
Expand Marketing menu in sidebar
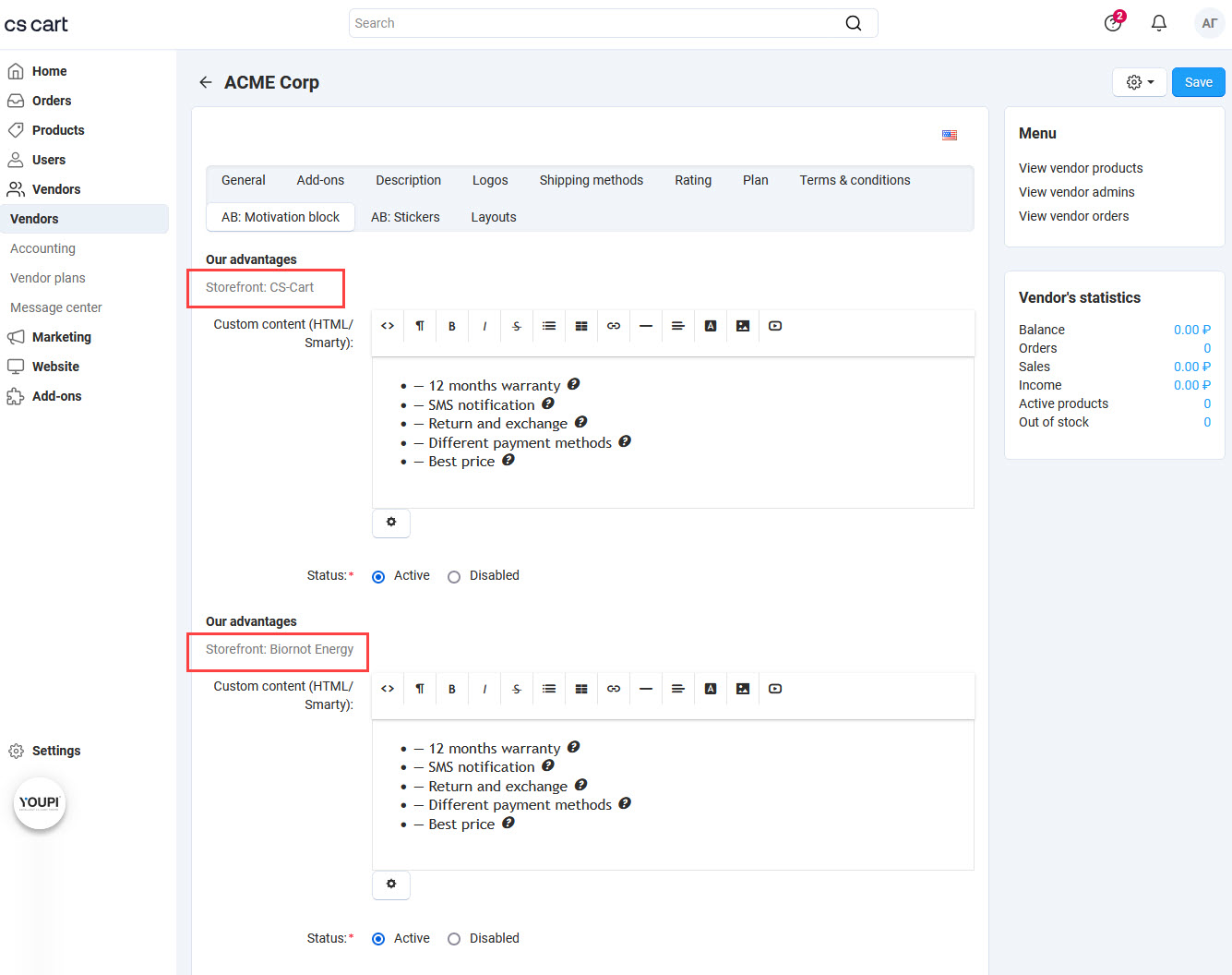coord(61,337)
